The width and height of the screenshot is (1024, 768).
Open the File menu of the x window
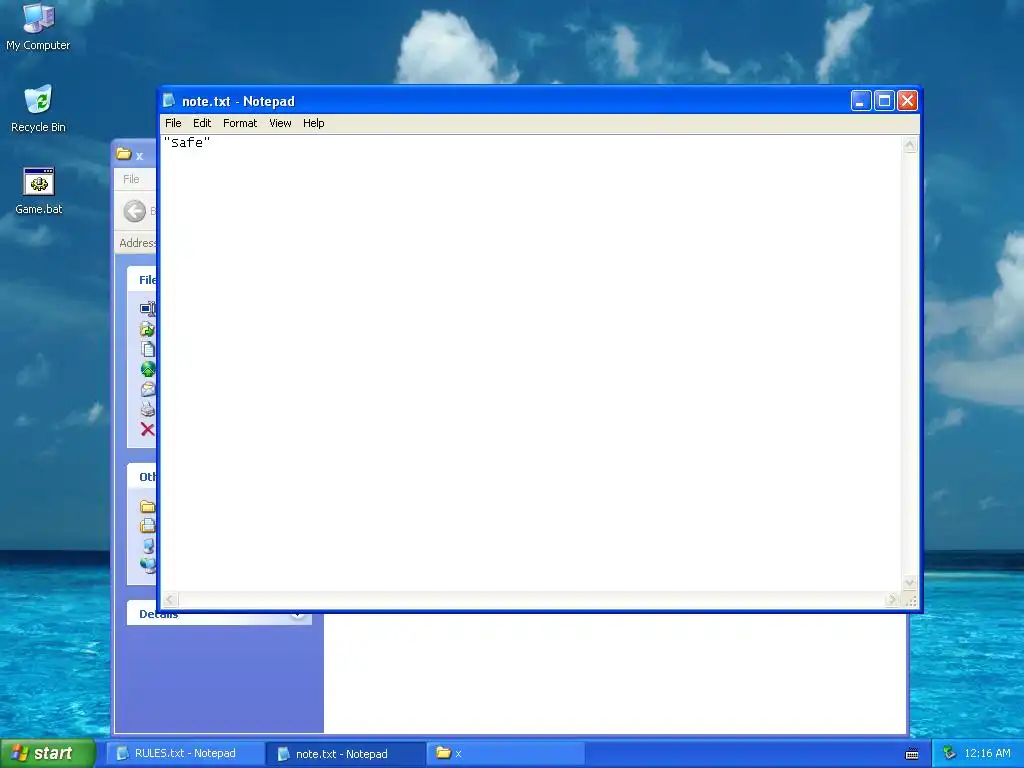click(x=131, y=179)
